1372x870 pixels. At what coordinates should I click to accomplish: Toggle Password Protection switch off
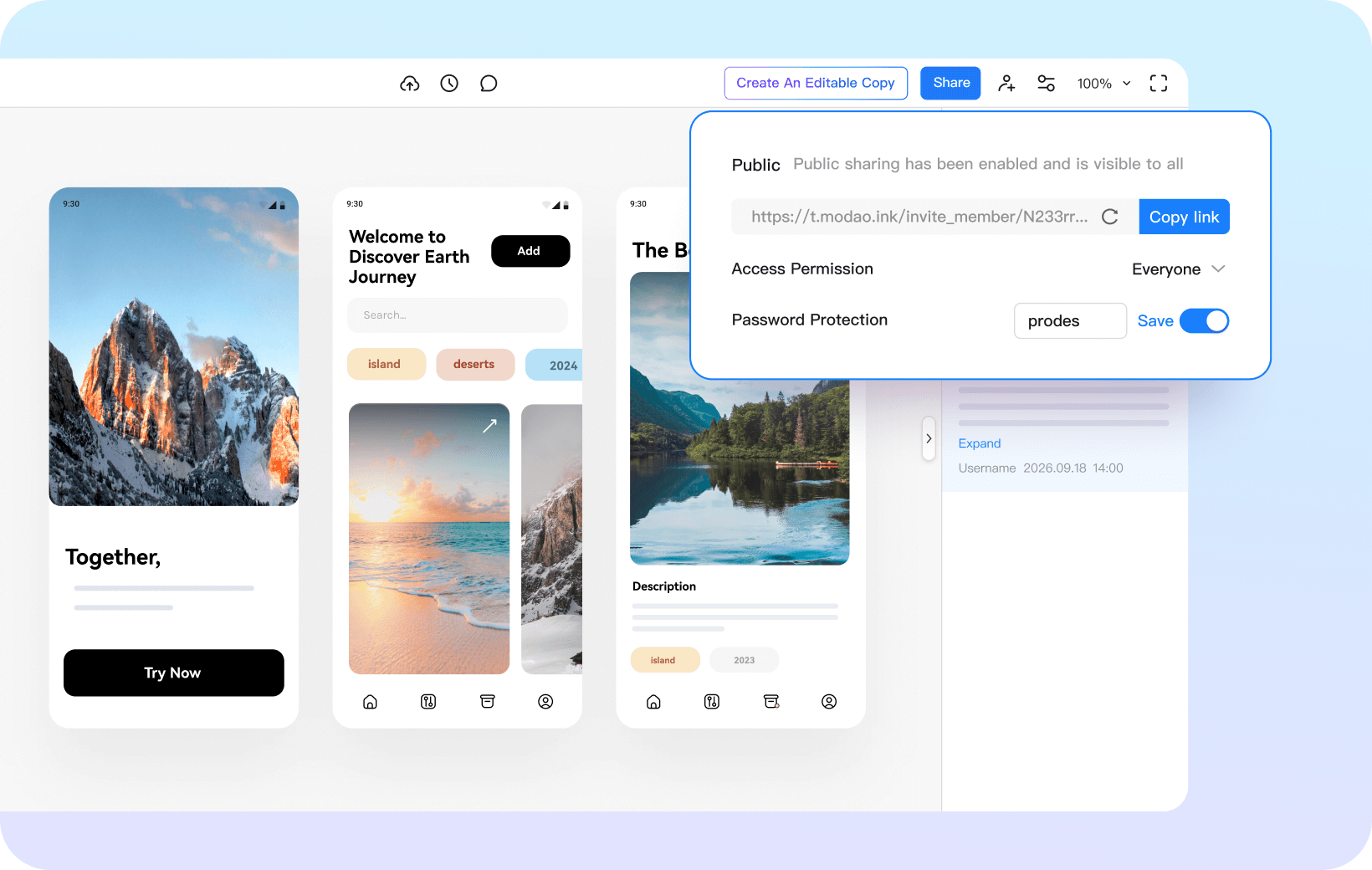(x=1204, y=321)
